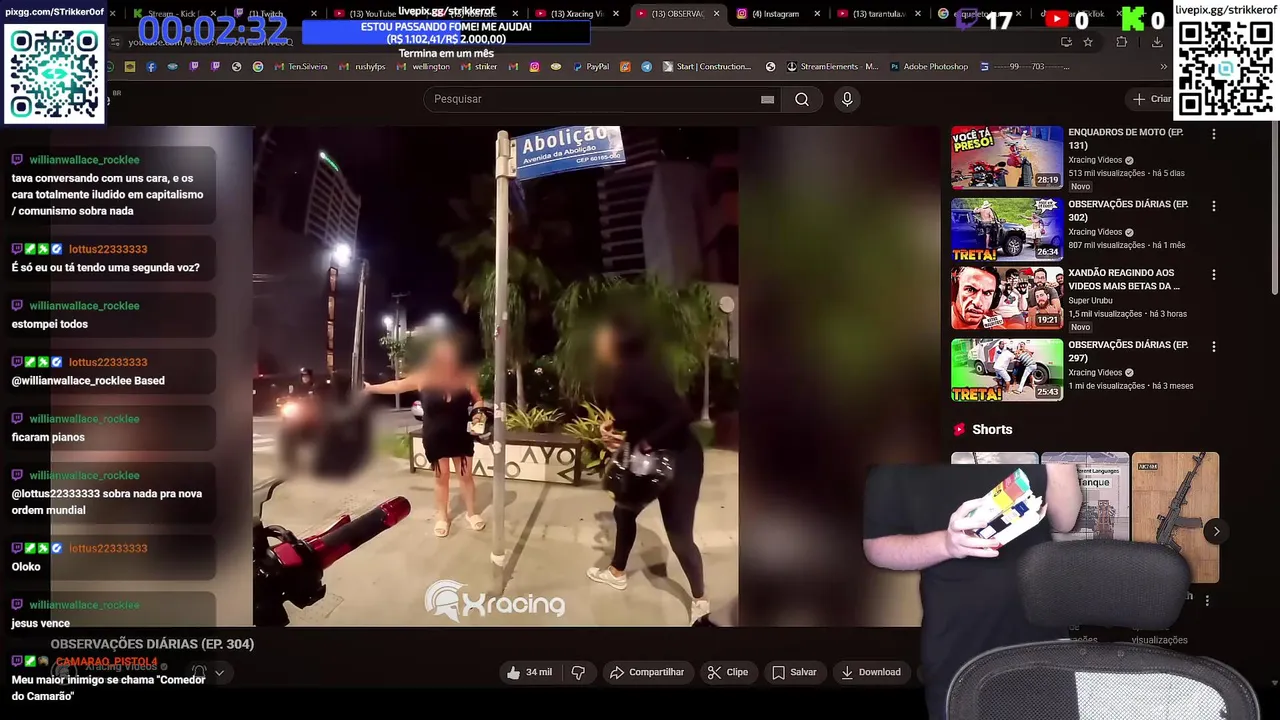Open Super Urubu channel link
The image size is (1280, 720).
click(1091, 300)
